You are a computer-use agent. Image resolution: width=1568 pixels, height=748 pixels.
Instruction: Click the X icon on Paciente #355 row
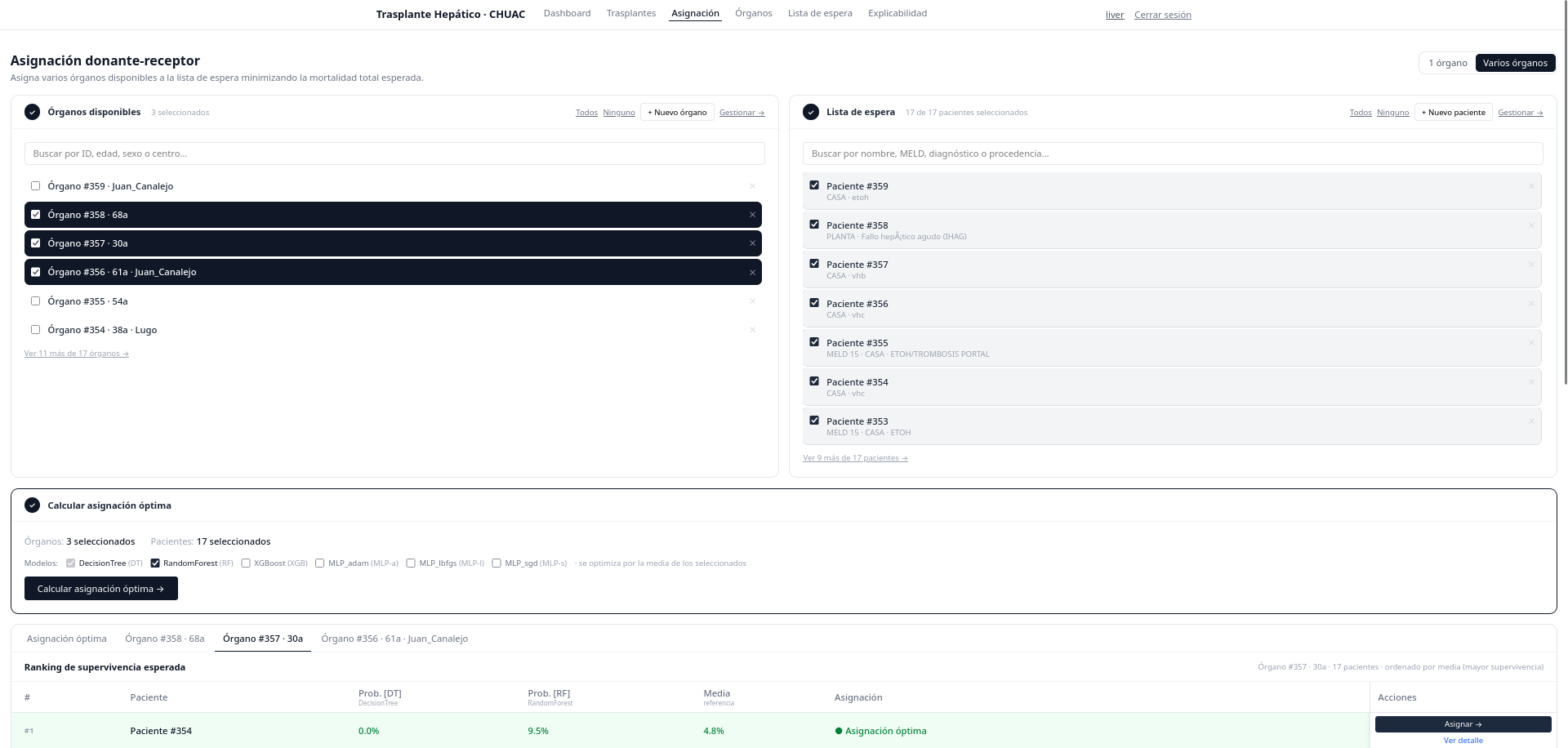point(1531,343)
